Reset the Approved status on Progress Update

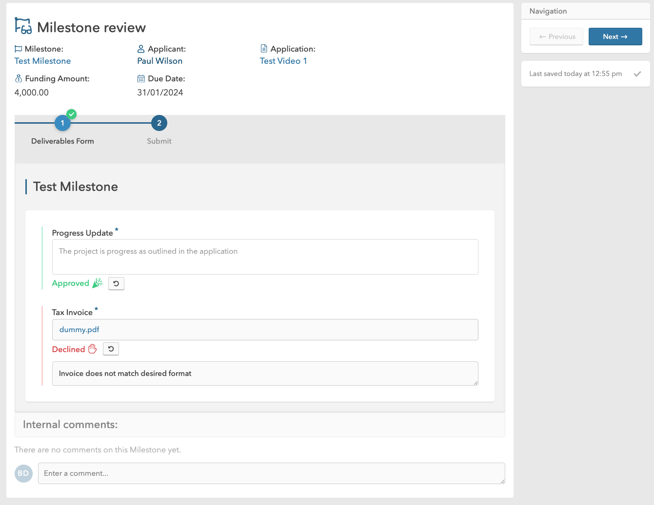tap(116, 284)
